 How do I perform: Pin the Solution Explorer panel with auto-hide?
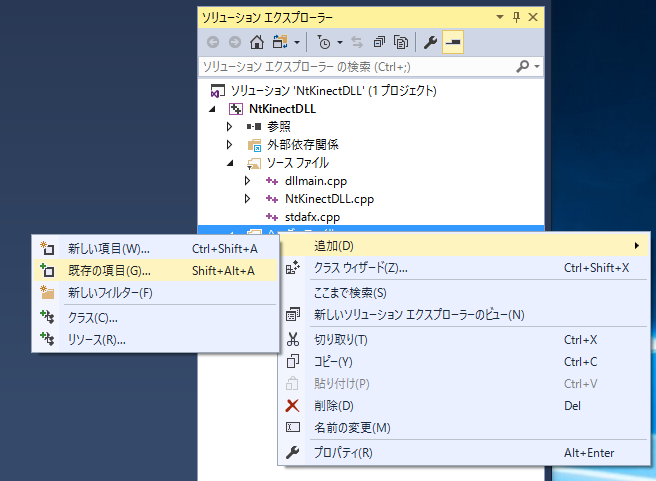coord(516,17)
